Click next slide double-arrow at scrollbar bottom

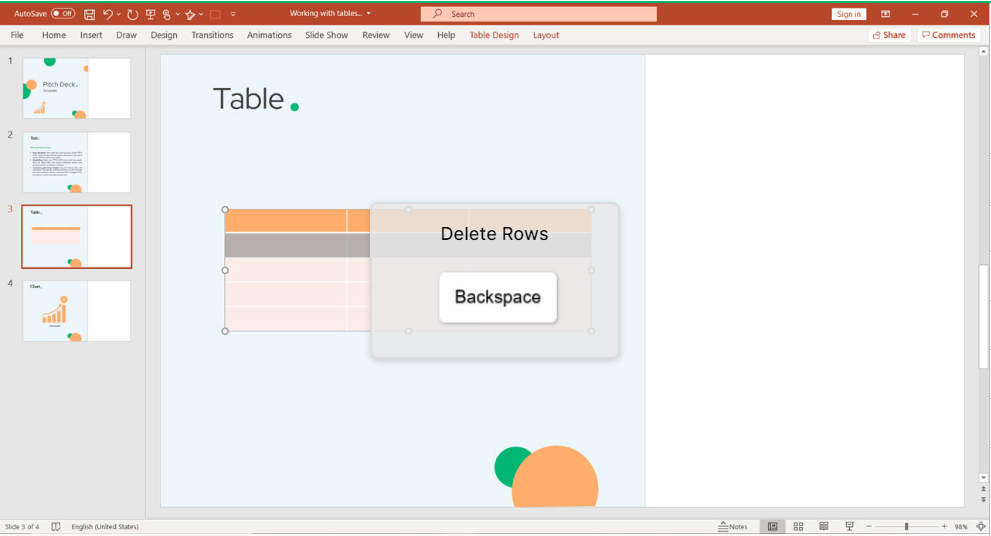tap(983, 499)
